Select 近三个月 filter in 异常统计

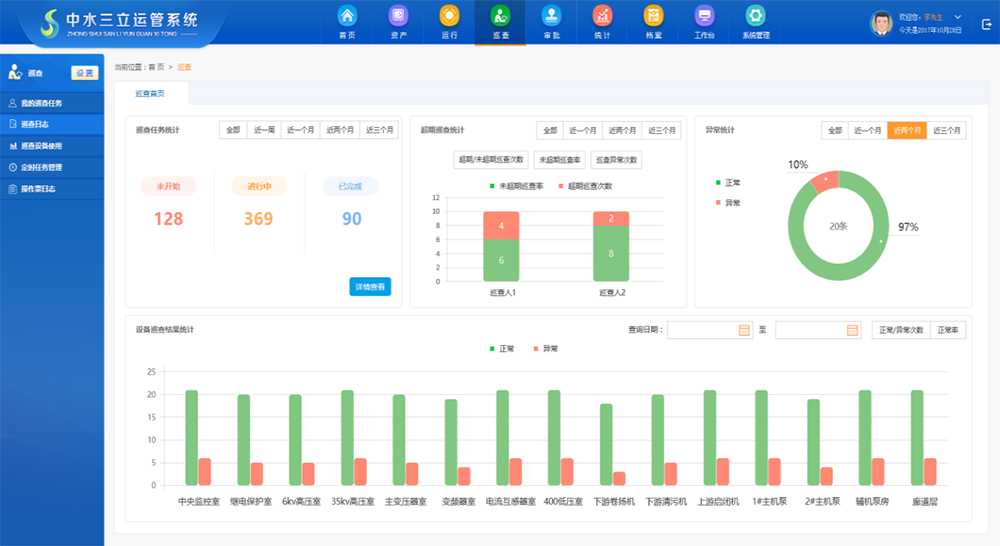click(x=947, y=130)
